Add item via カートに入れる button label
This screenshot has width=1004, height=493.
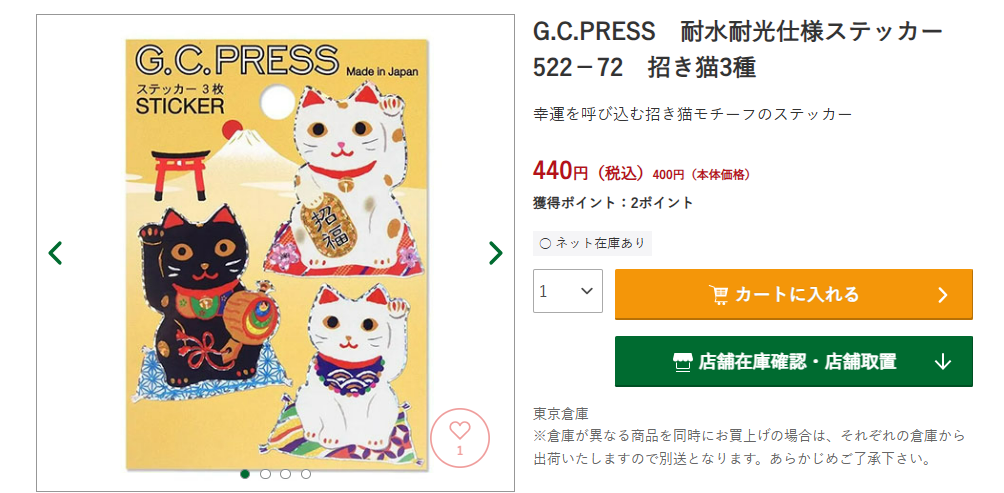click(797, 295)
